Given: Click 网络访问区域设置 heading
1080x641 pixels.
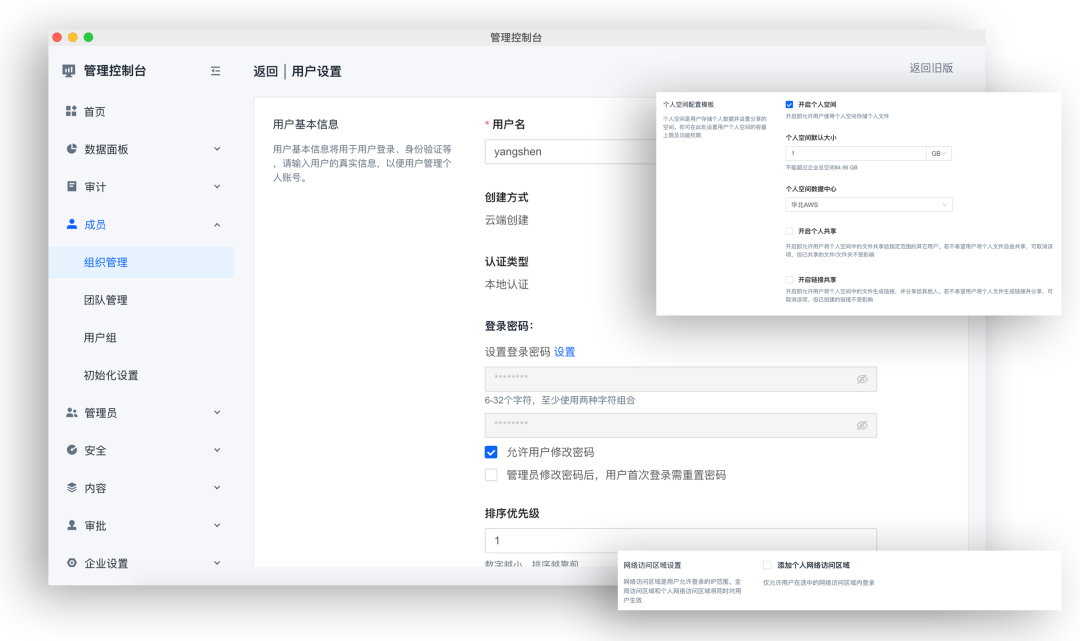Looking at the screenshot, I should 652,565.
